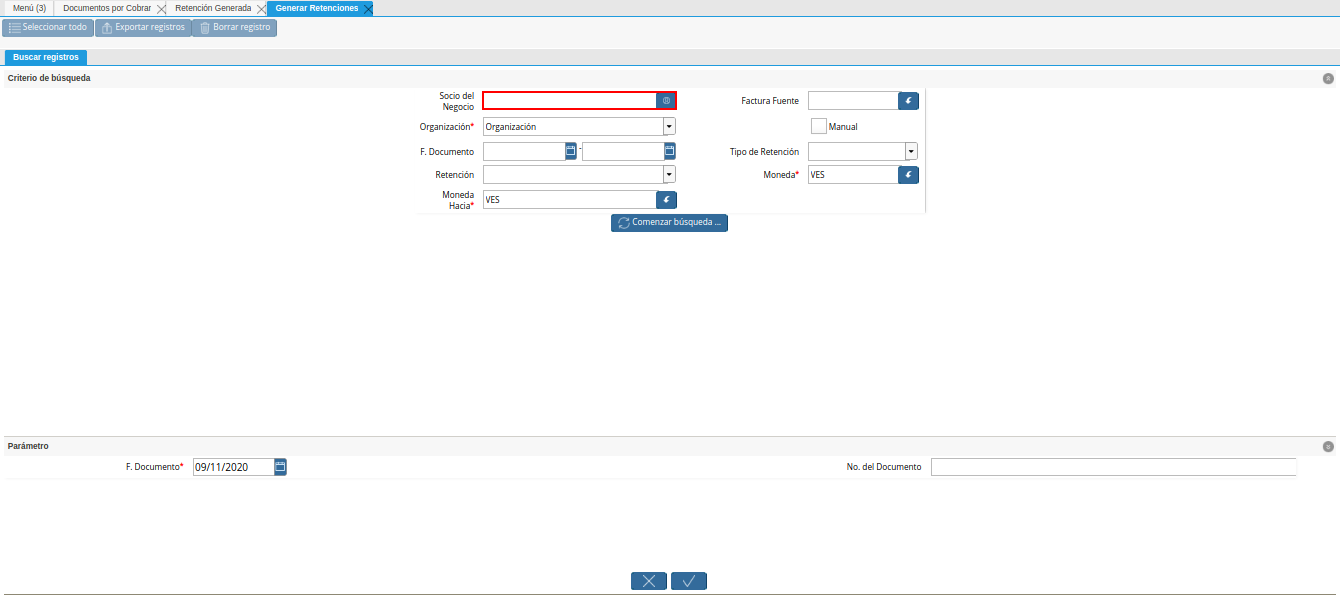Open the Moneda currency lookup button
The image size is (1340, 595).
pos(908,175)
